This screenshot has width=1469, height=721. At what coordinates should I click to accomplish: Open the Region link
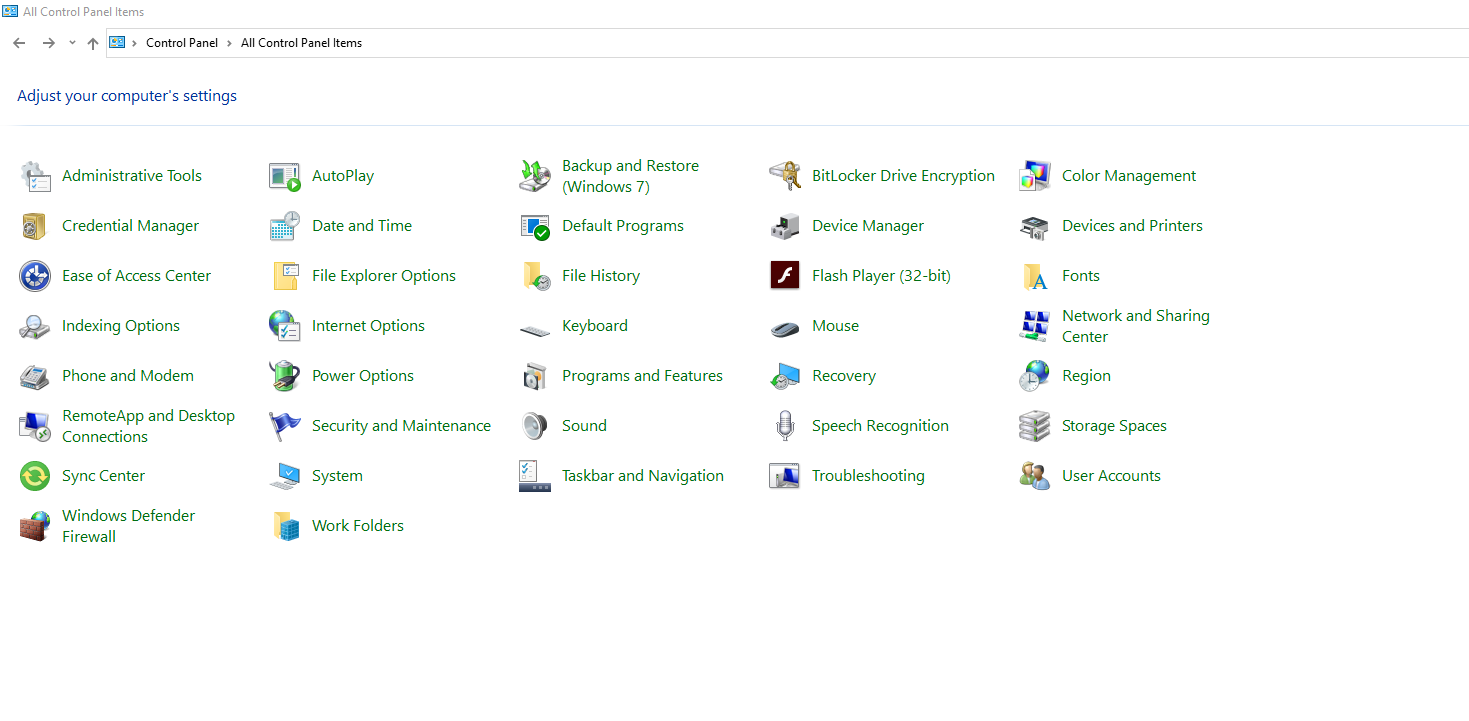point(1086,376)
